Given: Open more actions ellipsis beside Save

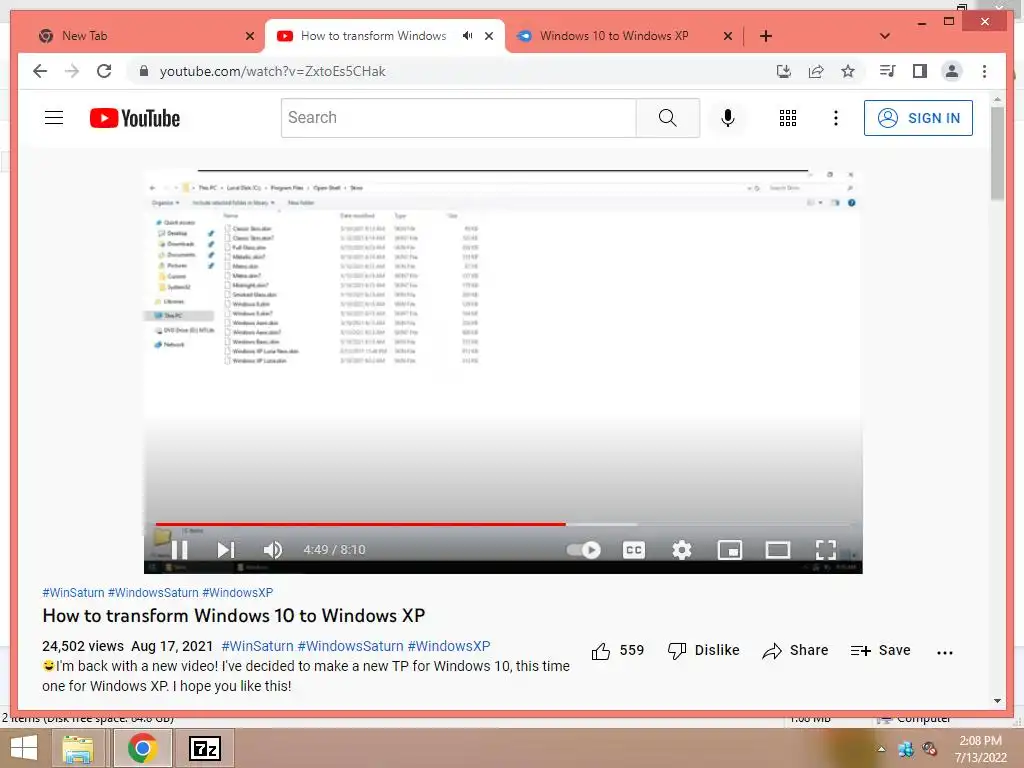Looking at the screenshot, I should (944, 652).
